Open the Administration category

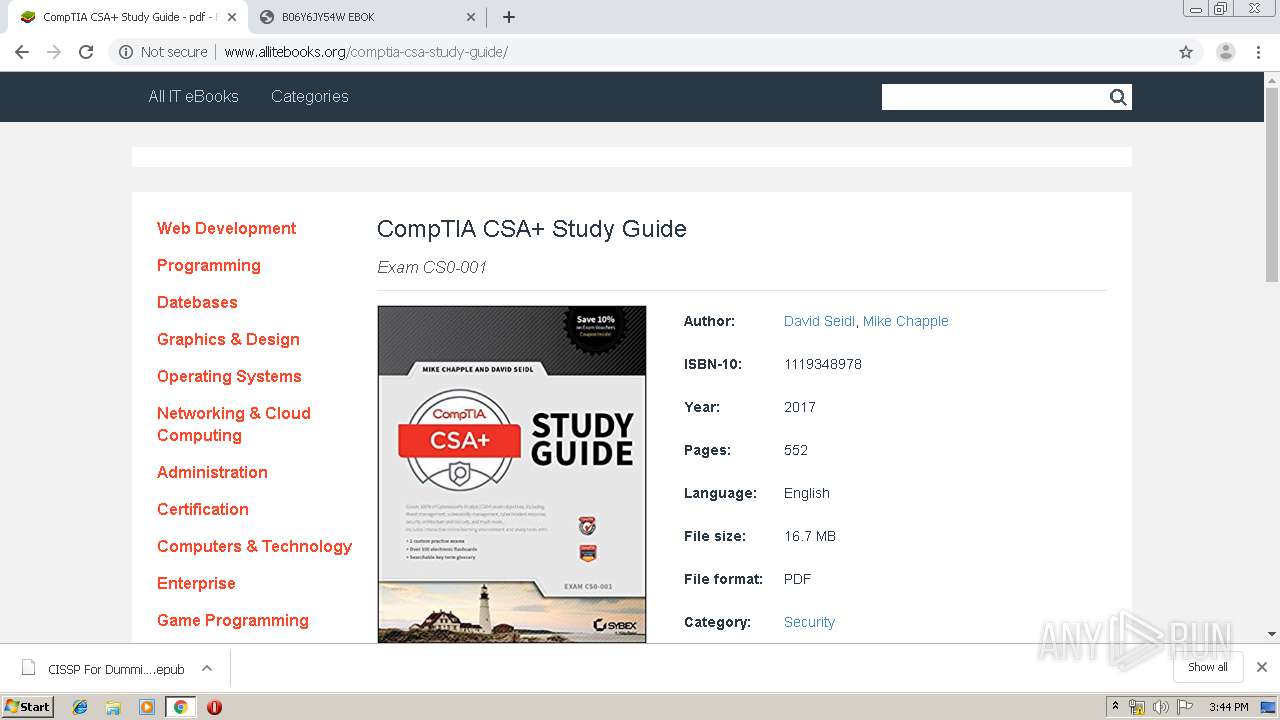pyautogui.click(x=212, y=472)
